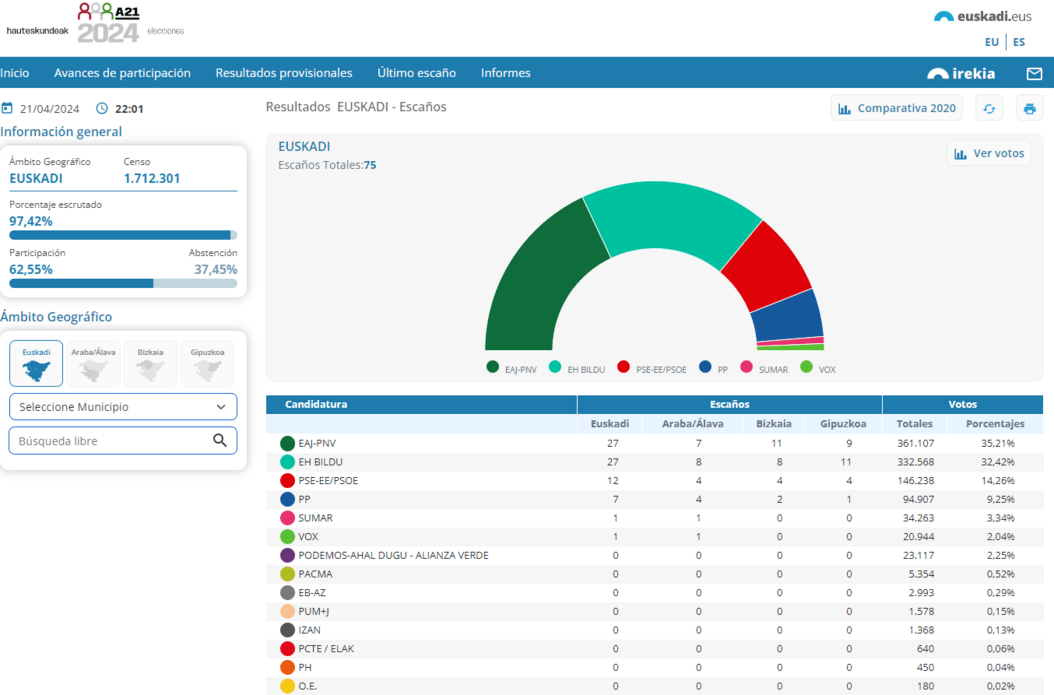The image size is (1054, 695).
Task: Select the Gipuzkoa map icon
Action: [207, 364]
